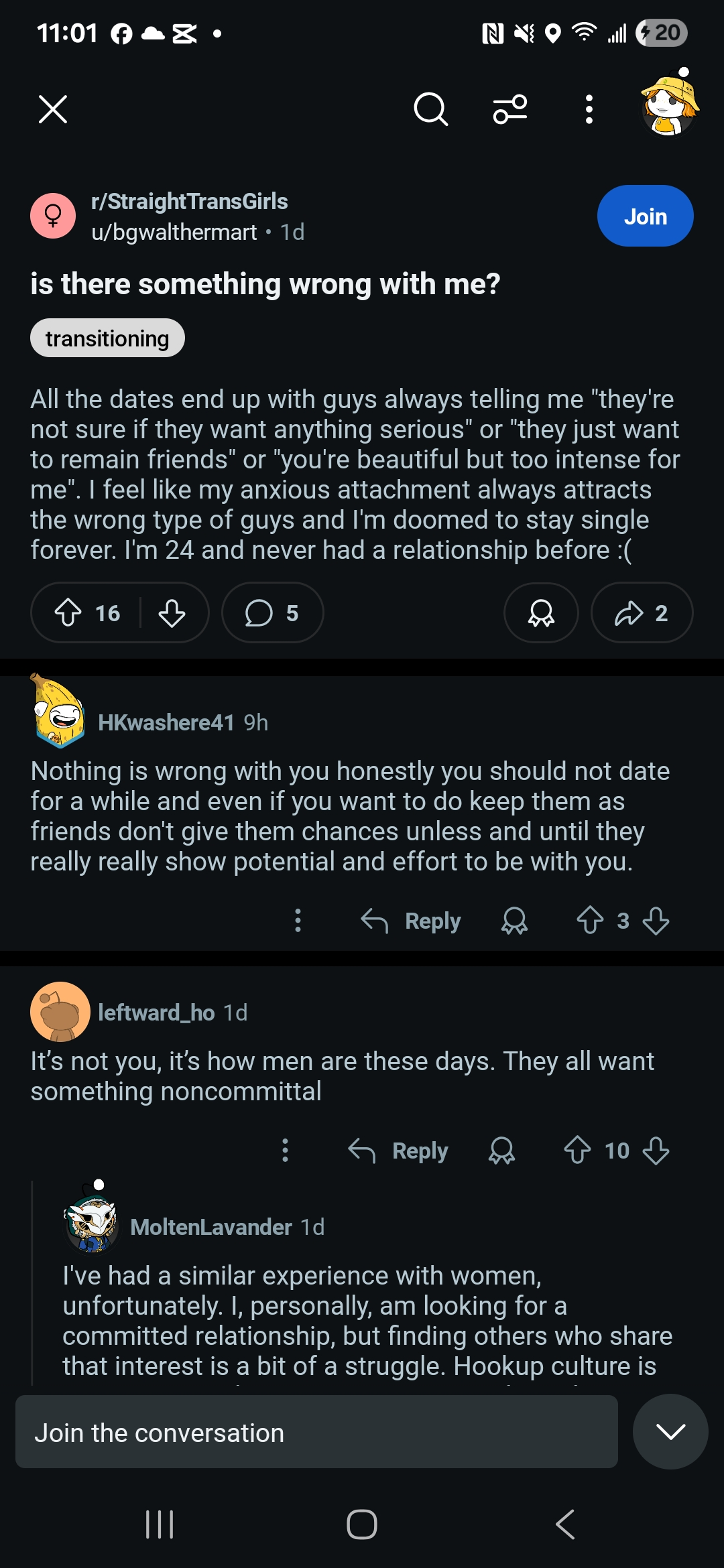Join the r/StraightTransGirls community
Image resolution: width=724 pixels, height=1568 pixels.
(645, 216)
